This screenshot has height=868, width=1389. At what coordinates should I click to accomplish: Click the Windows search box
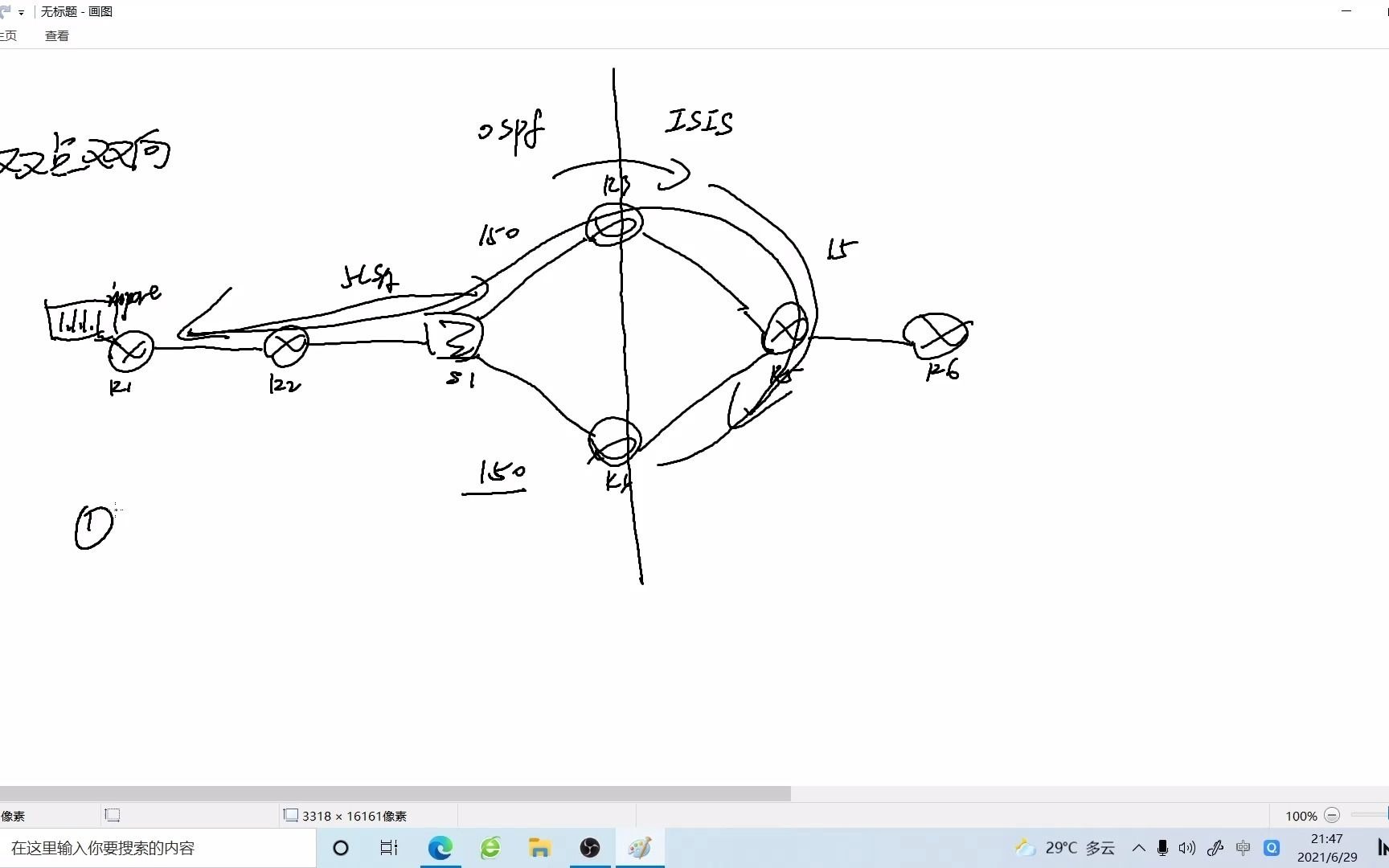tap(158, 848)
